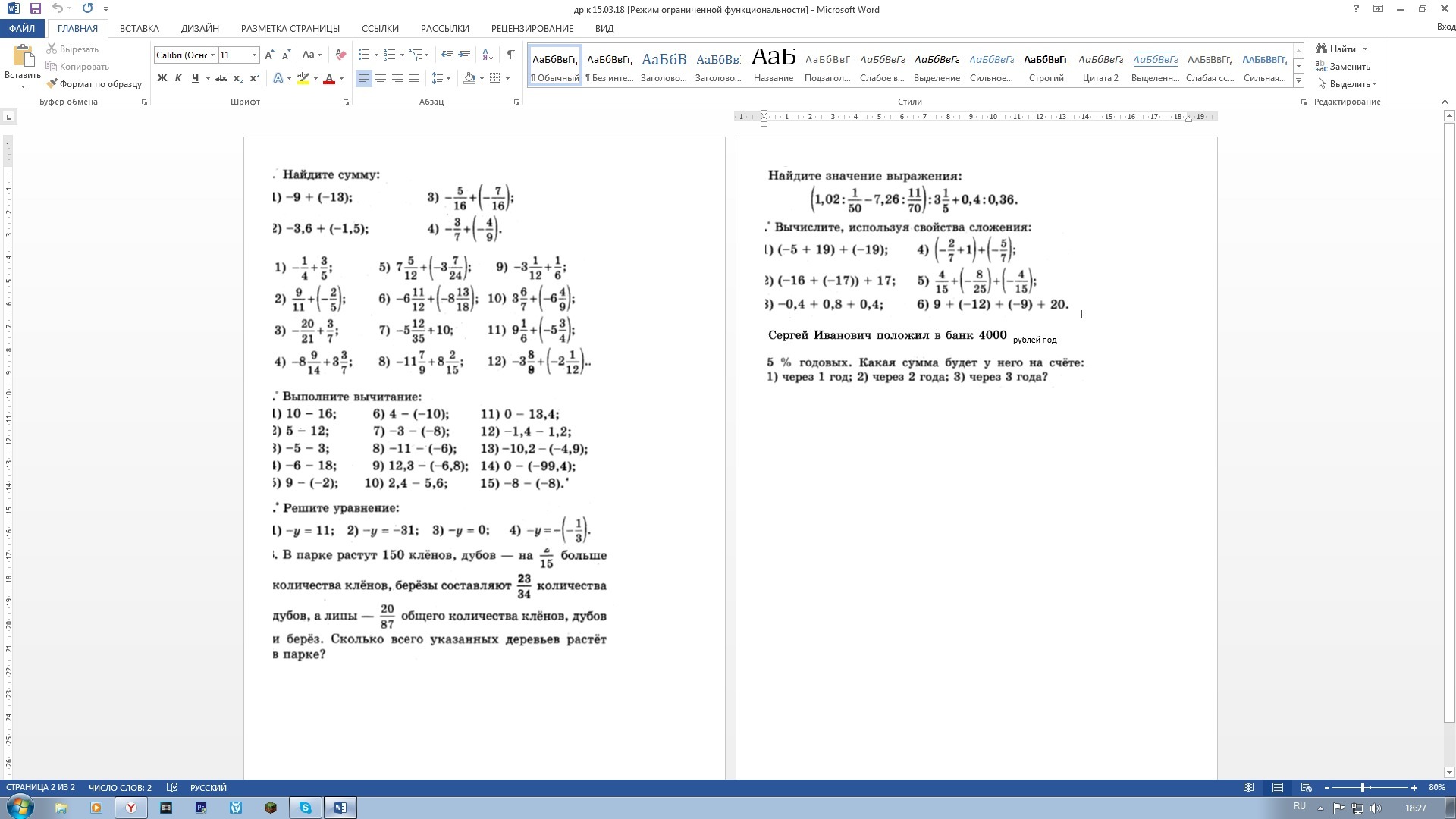Screen dimensions: 1456x819
Task: Click the Save icon in quick access toolbar
Action: coord(35,8)
